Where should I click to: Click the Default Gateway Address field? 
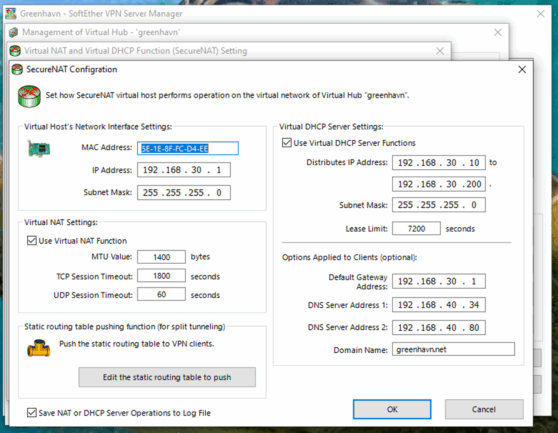point(439,281)
